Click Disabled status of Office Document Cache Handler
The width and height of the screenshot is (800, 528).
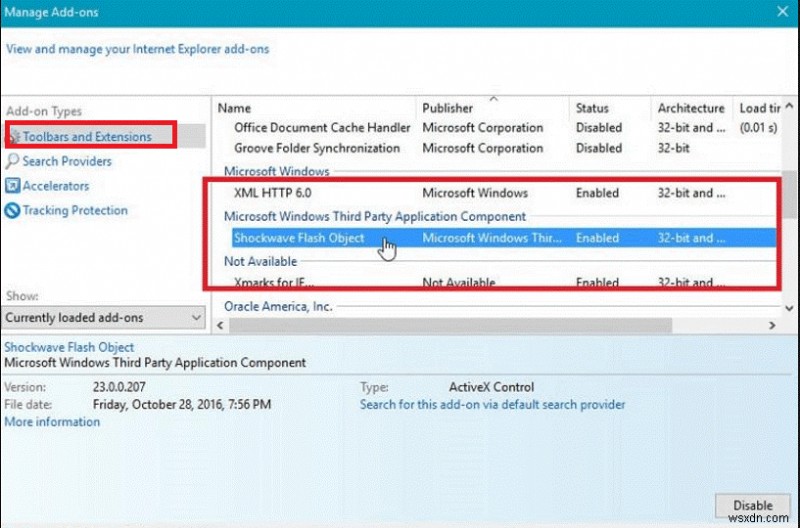(599, 128)
